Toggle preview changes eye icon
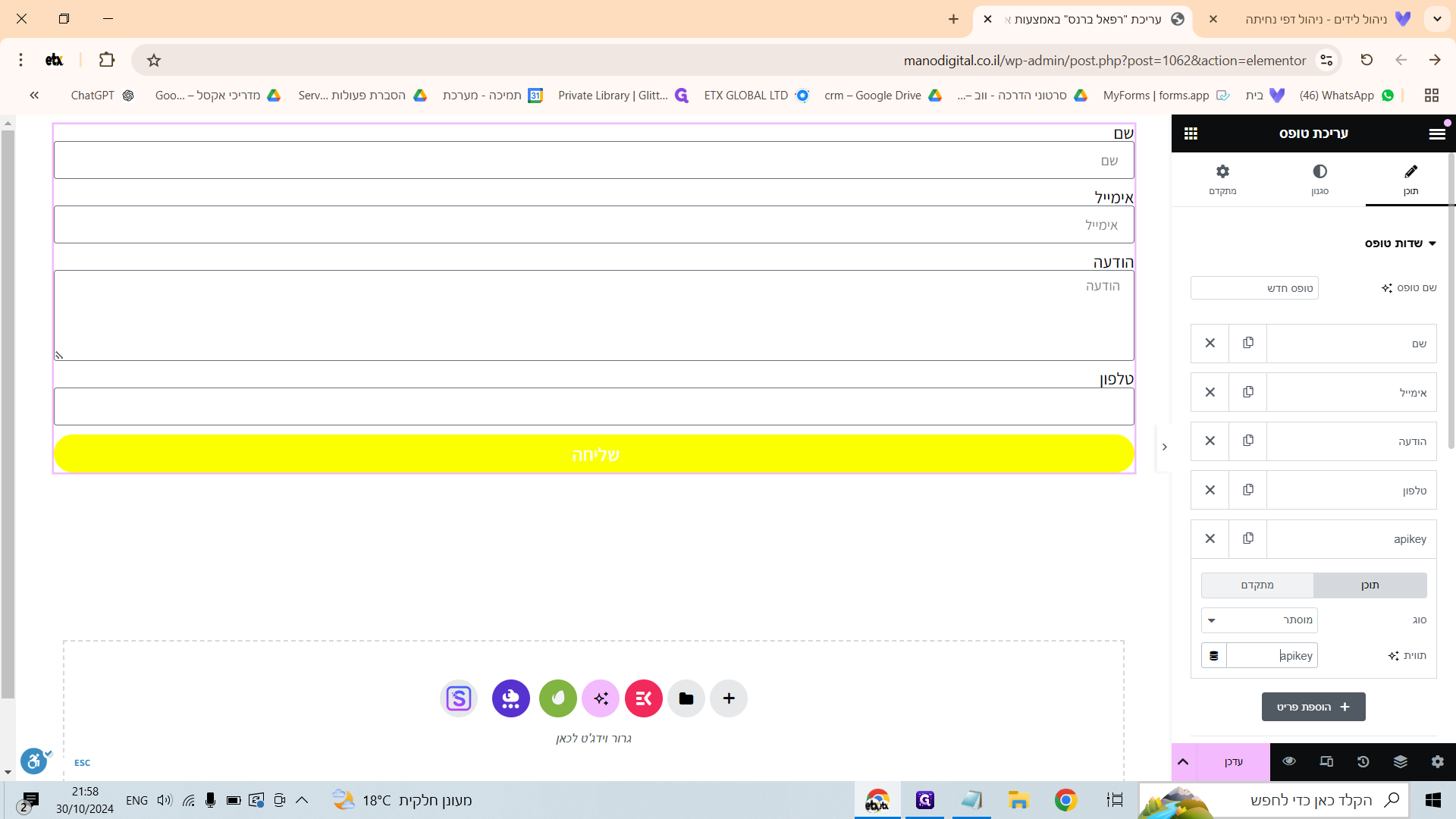The width and height of the screenshot is (1456, 819). pyautogui.click(x=1288, y=761)
